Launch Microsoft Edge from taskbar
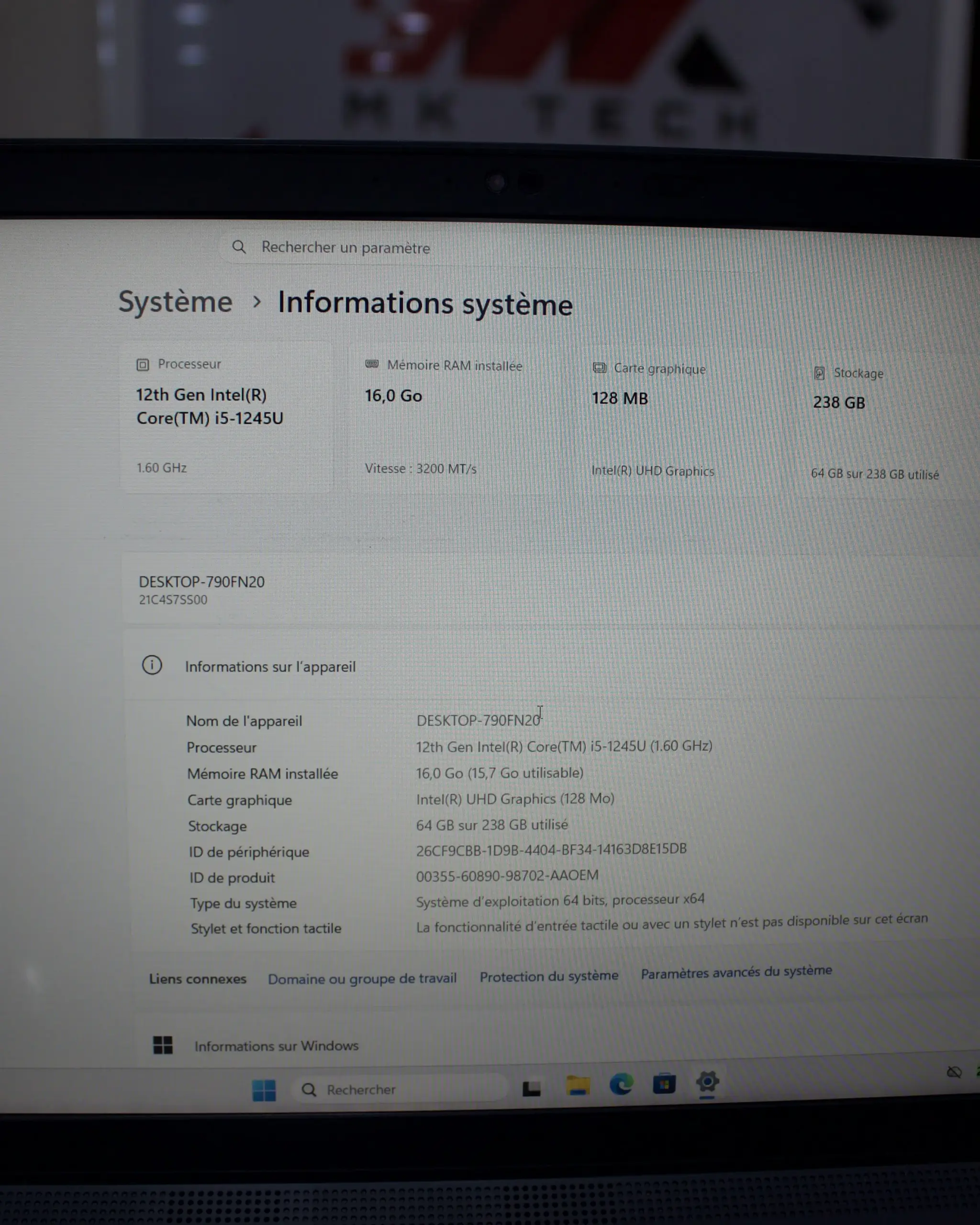This screenshot has height=1225, width=980. coord(622,1084)
